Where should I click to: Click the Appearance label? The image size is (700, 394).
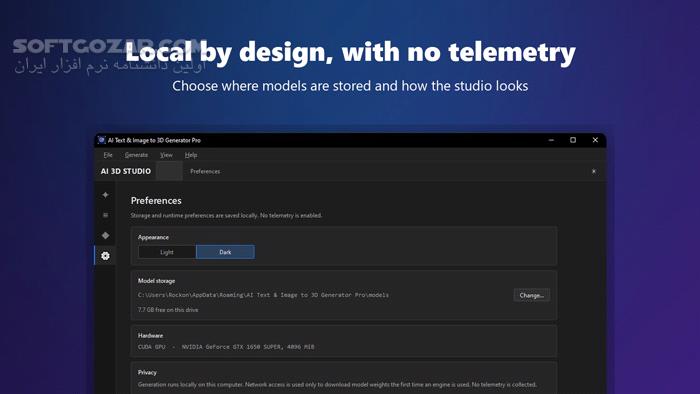[x=153, y=237]
